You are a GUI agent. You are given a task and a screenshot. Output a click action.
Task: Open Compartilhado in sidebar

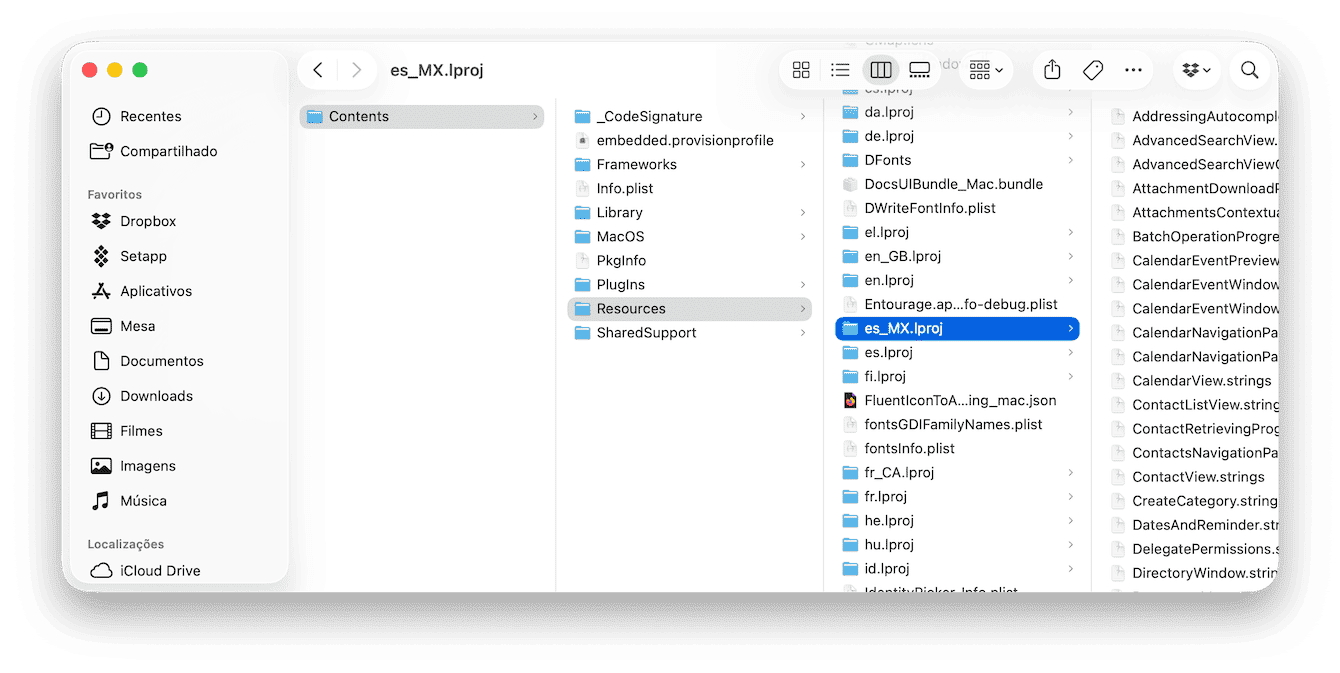coord(154,152)
